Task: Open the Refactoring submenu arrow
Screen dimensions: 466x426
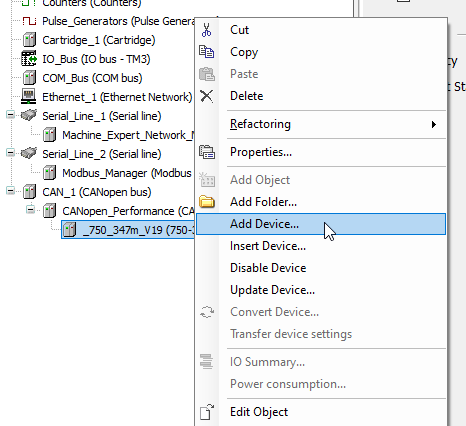Action: pos(434,124)
